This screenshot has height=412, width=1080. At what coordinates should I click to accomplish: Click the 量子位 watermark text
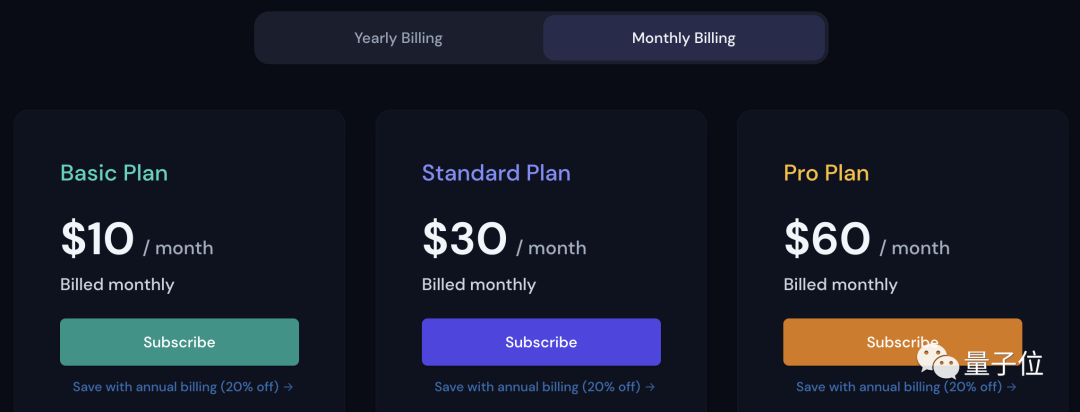tap(1003, 363)
